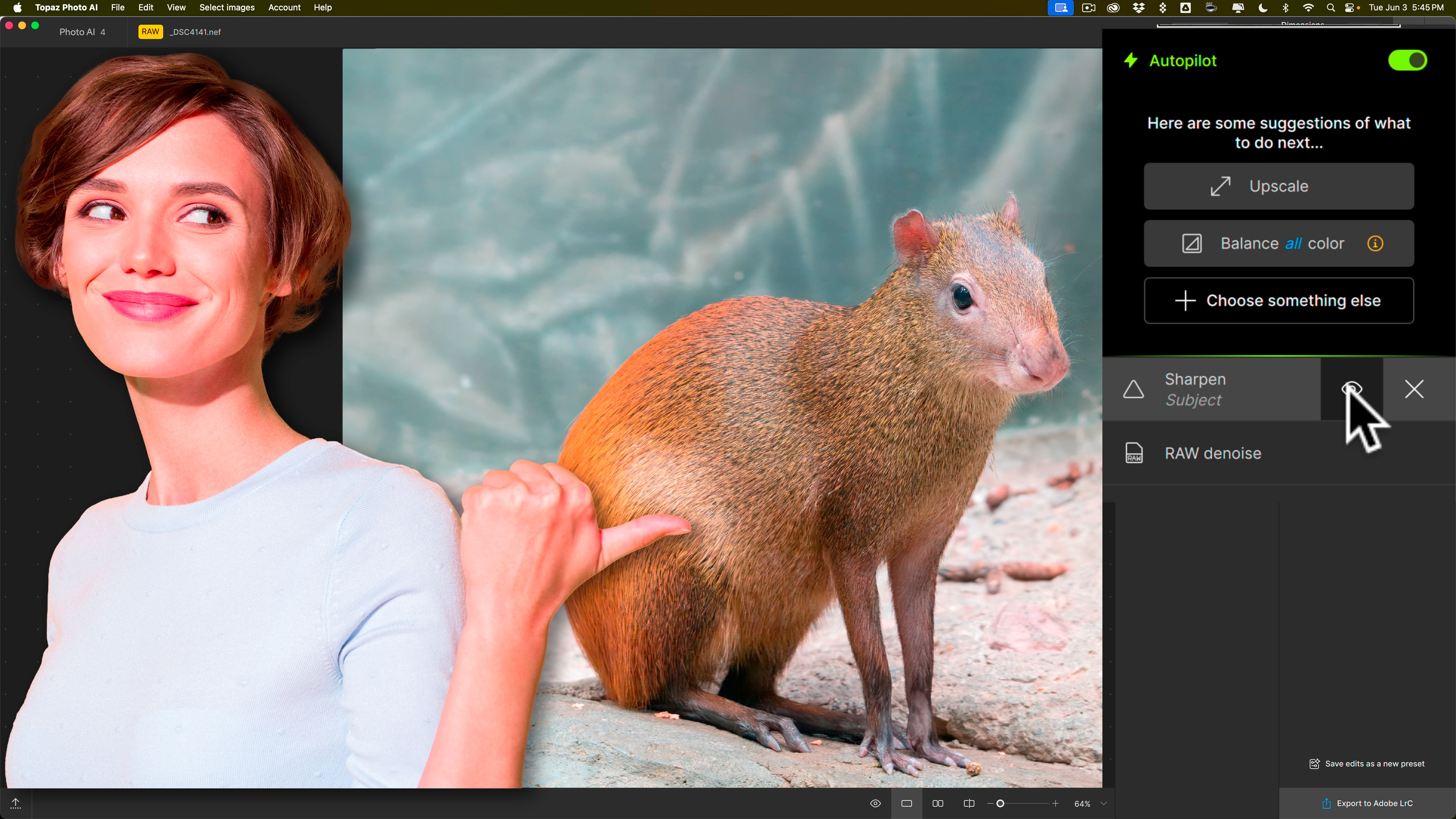This screenshot has width=1456, height=819.
Task: Switch to single image view mode
Action: pos(907,803)
